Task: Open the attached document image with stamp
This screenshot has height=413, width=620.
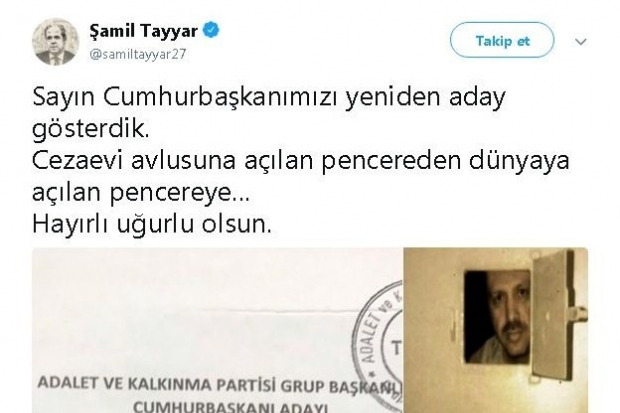Action: tap(217, 330)
